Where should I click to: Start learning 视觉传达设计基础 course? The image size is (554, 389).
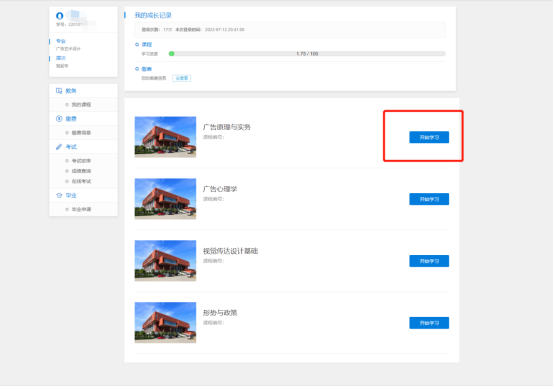[429, 261]
